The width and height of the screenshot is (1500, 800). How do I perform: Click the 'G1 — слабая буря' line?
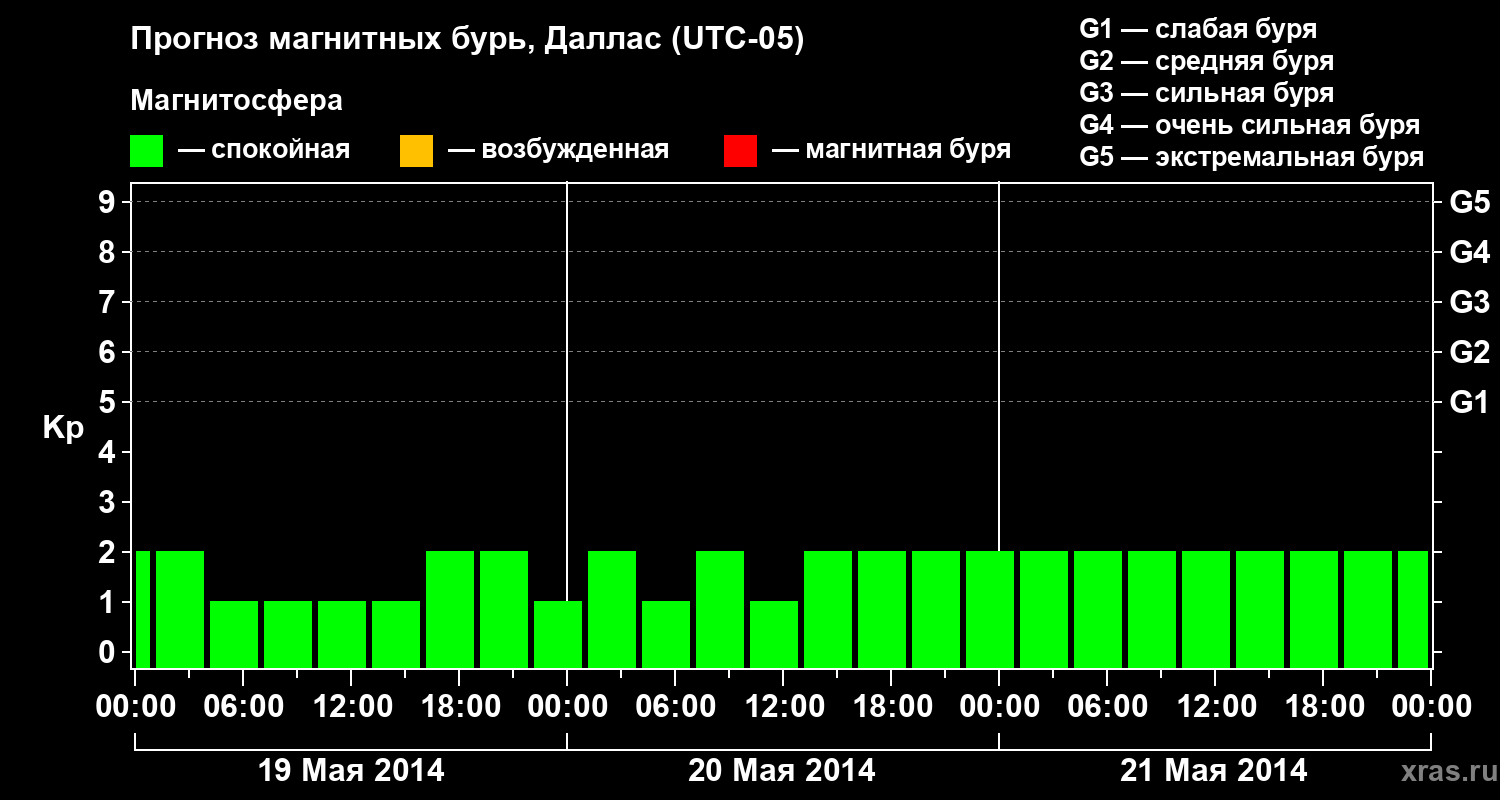tap(1198, 29)
